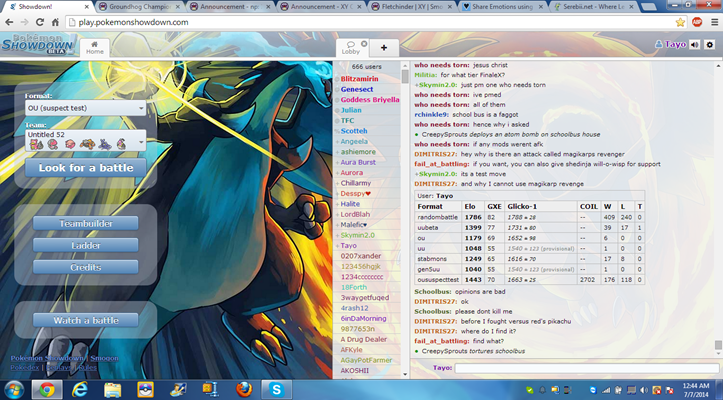Select user Goddess Briyella in list

370,100
